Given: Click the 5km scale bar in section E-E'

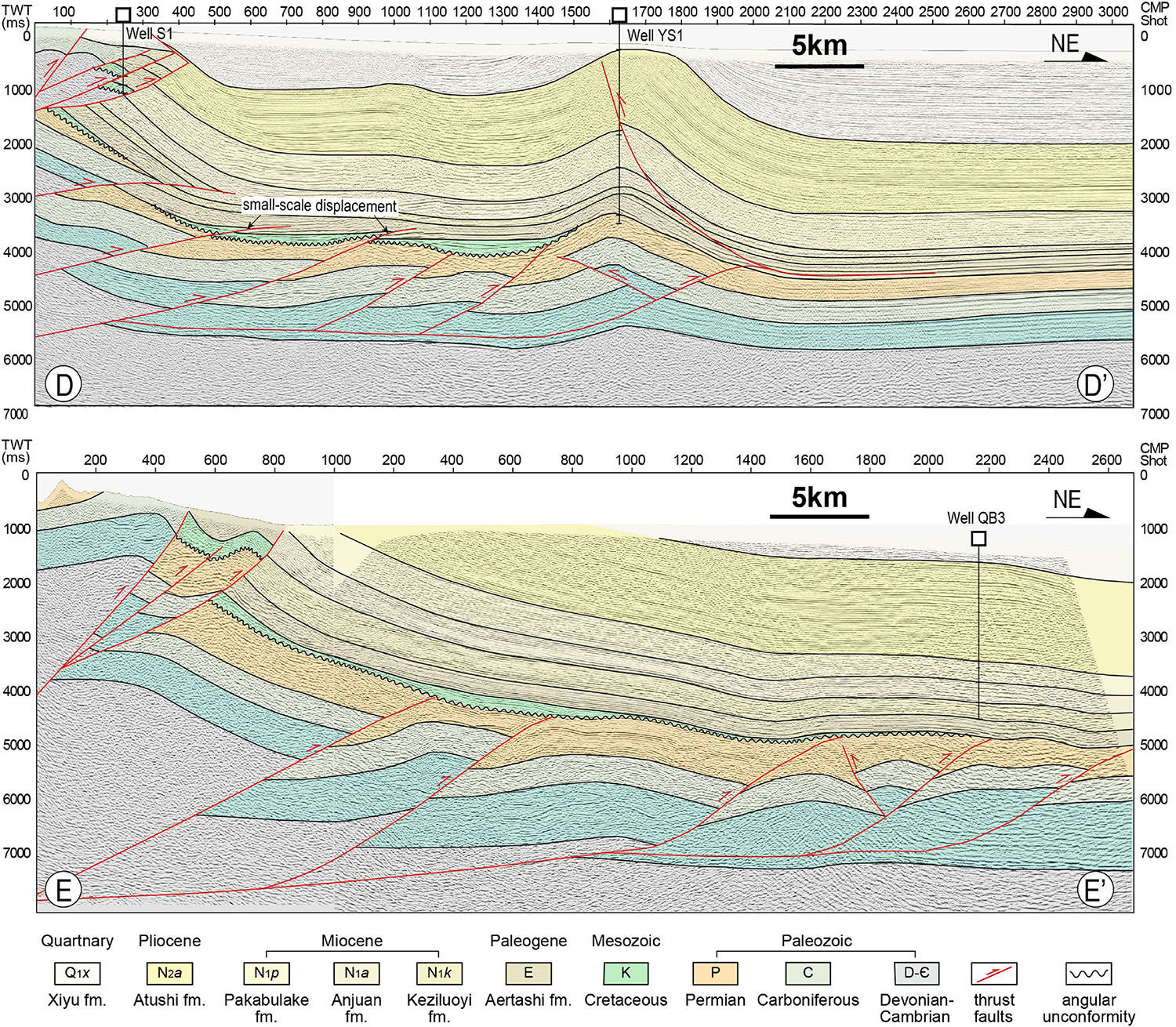Looking at the screenshot, I should coord(819,516).
